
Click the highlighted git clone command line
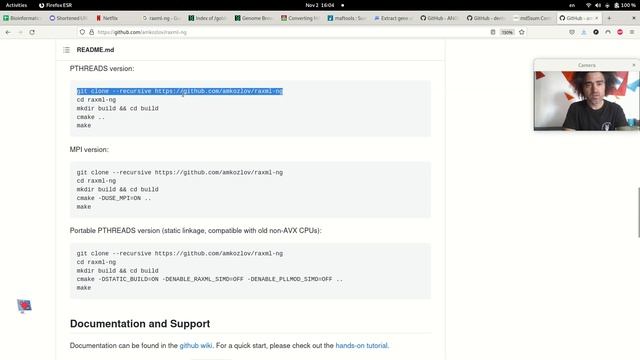(x=180, y=91)
